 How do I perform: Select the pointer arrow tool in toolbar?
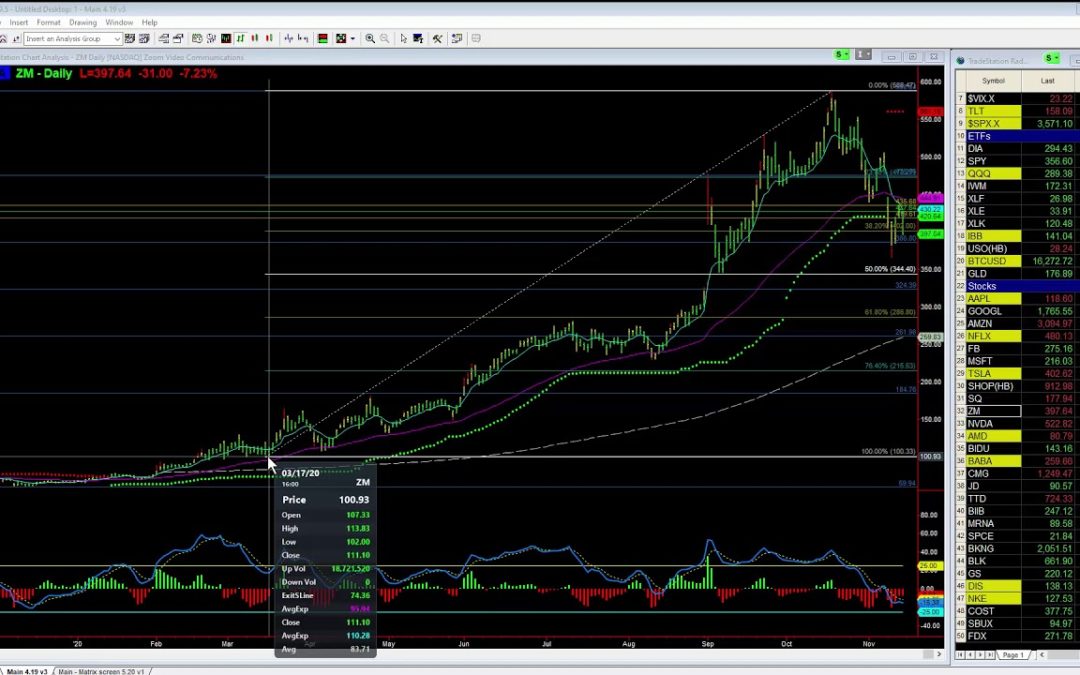coord(404,39)
